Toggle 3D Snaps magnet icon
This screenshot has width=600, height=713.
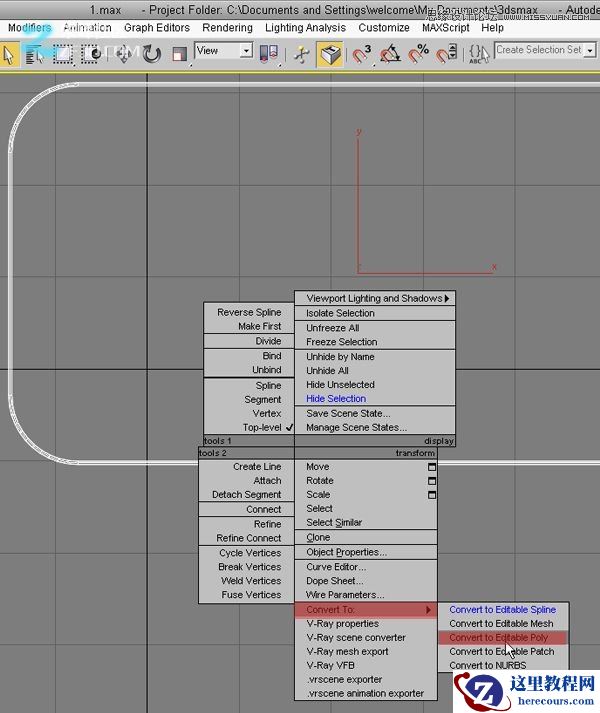[361, 55]
